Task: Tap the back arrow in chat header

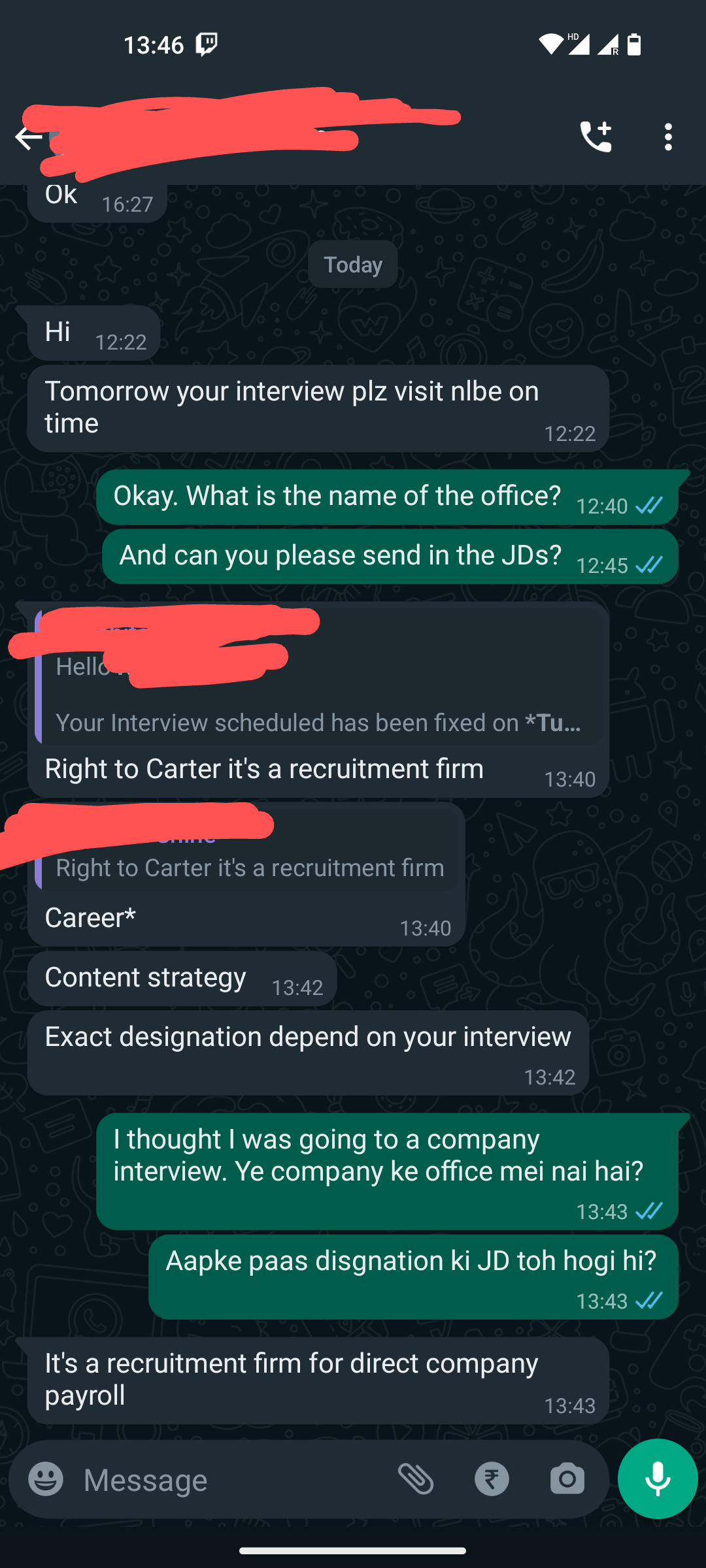Action: [x=28, y=137]
